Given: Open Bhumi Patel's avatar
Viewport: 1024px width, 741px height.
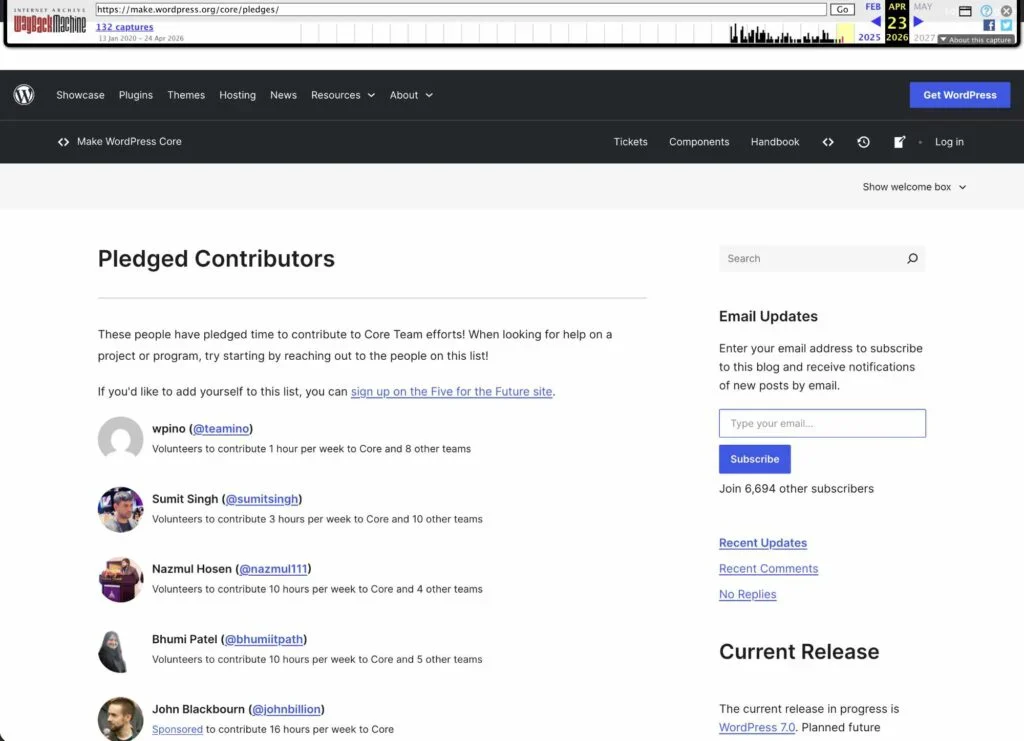Looking at the screenshot, I should click(120, 650).
